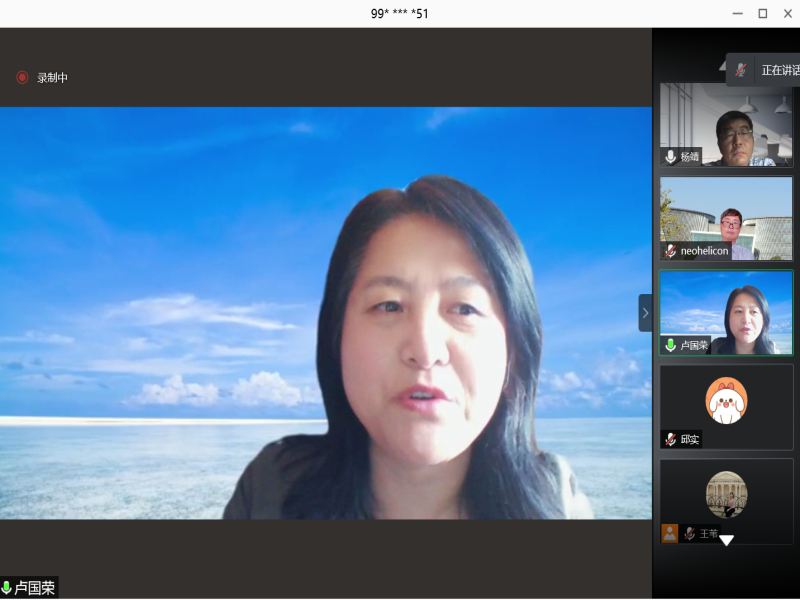The image size is (800, 600).
Task: Click the muted microphone icon in speaking banner
Action: tap(741, 70)
